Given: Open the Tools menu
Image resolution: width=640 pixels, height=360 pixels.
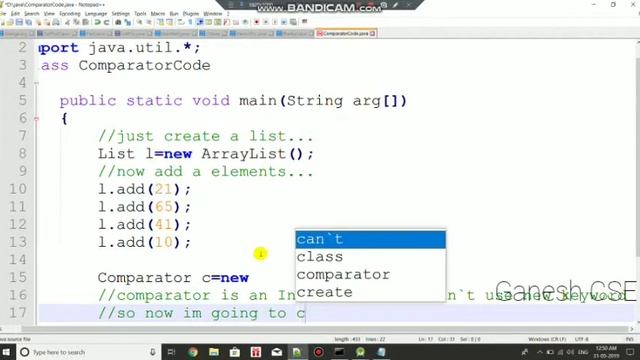Looking at the screenshot, I should pyautogui.click(x=140, y=13).
